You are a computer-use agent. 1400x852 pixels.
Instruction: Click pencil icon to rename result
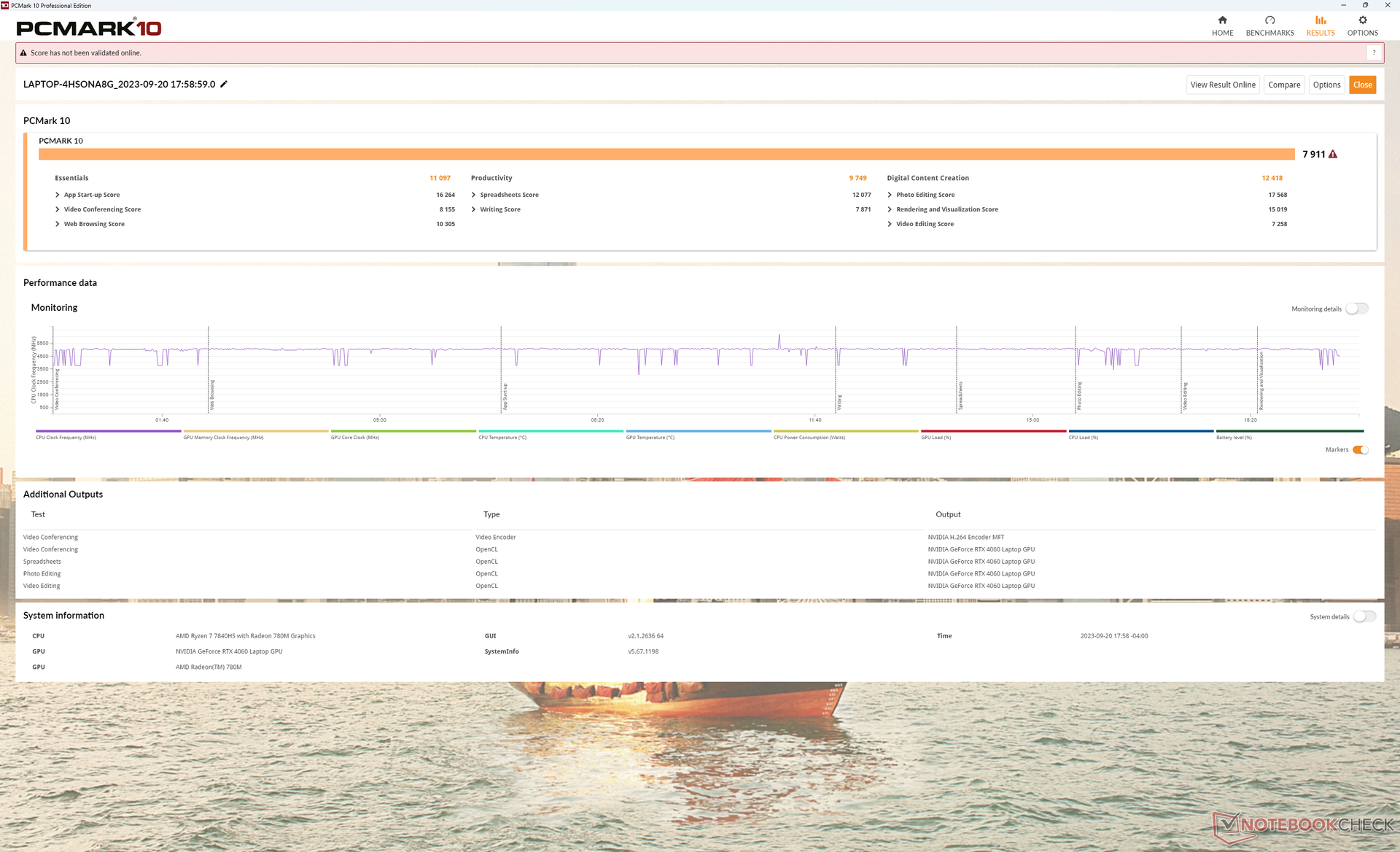224,84
